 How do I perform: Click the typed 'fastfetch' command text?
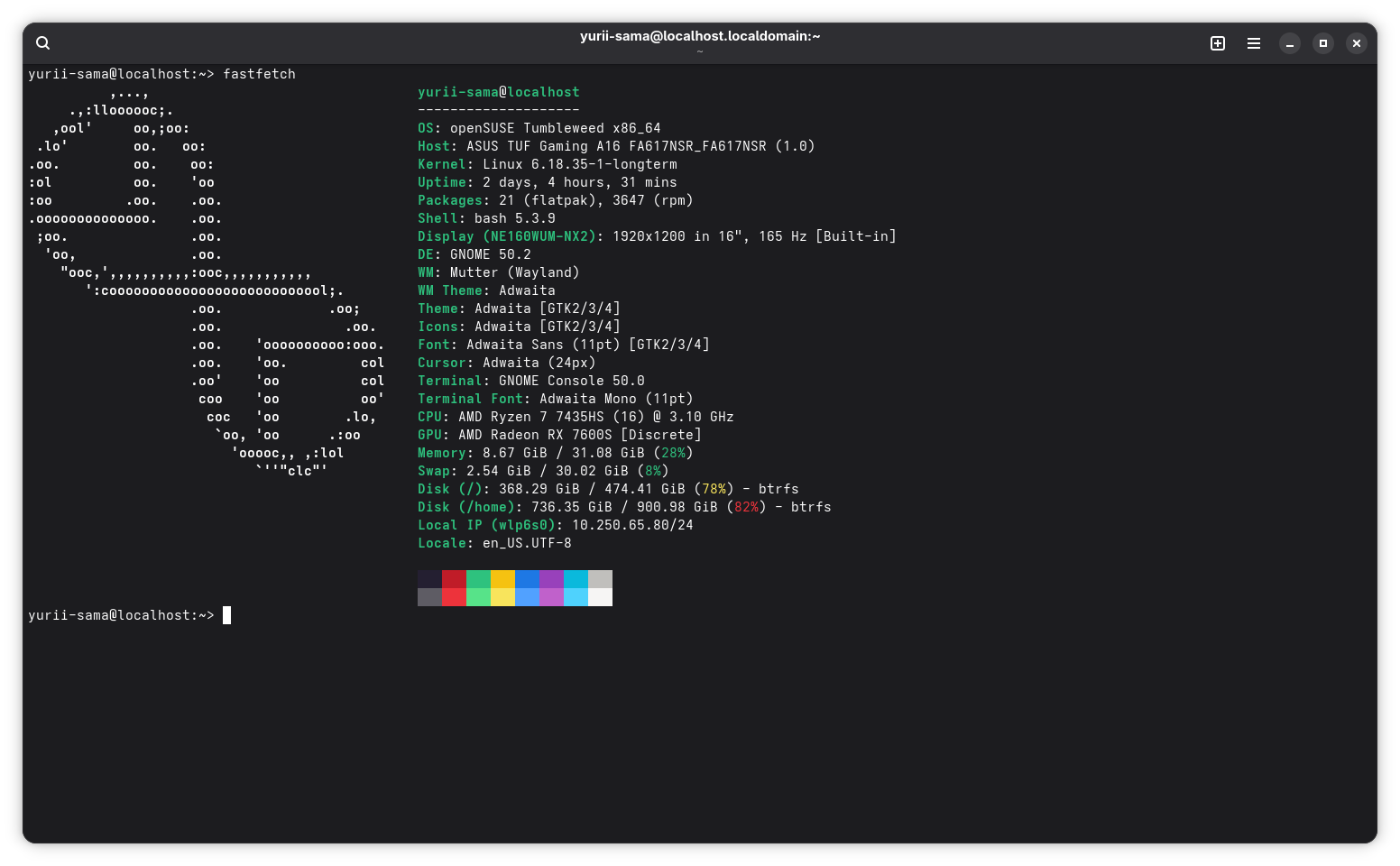point(259,74)
